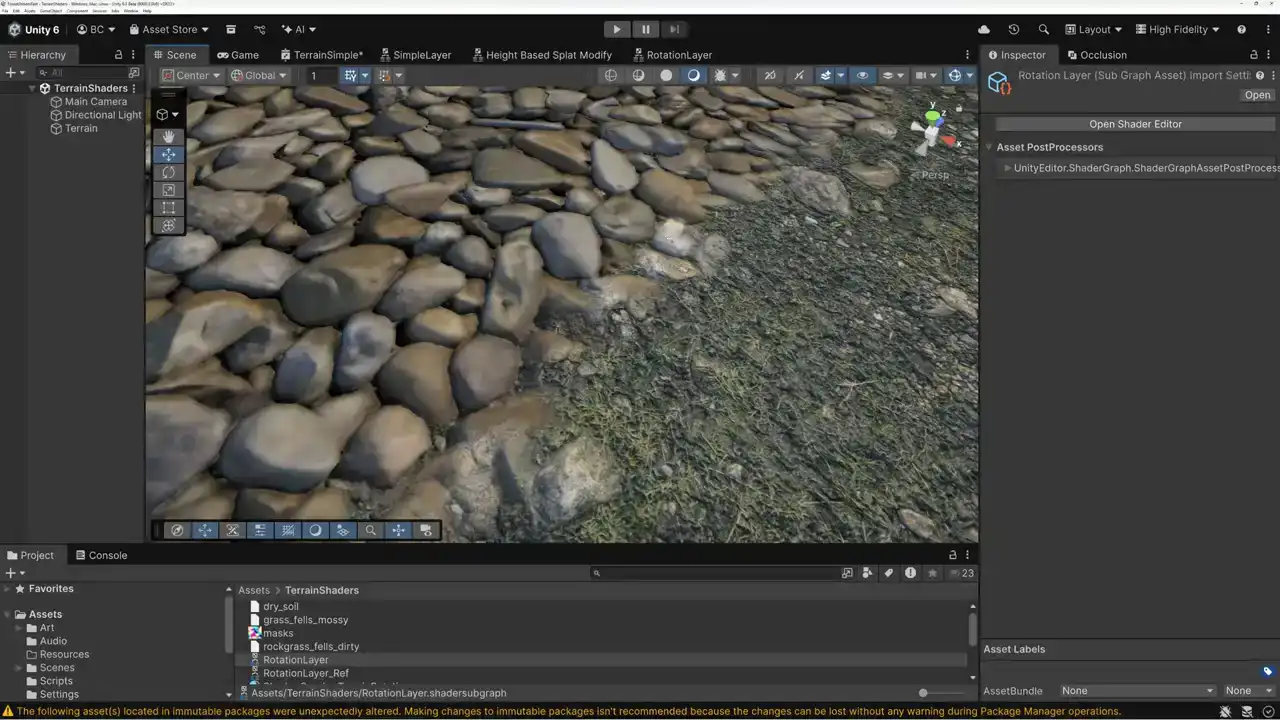This screenshot has width=1280, height=720.
Task: Select the Hand view tool
Action: [x=168, y=136]
